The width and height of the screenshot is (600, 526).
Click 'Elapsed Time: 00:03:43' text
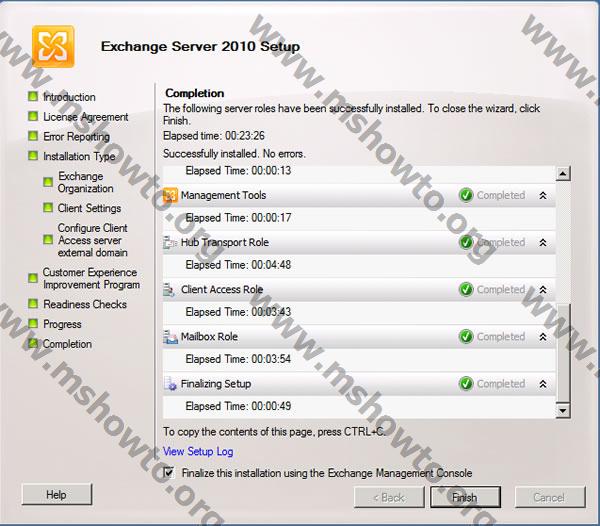point(238,312)
